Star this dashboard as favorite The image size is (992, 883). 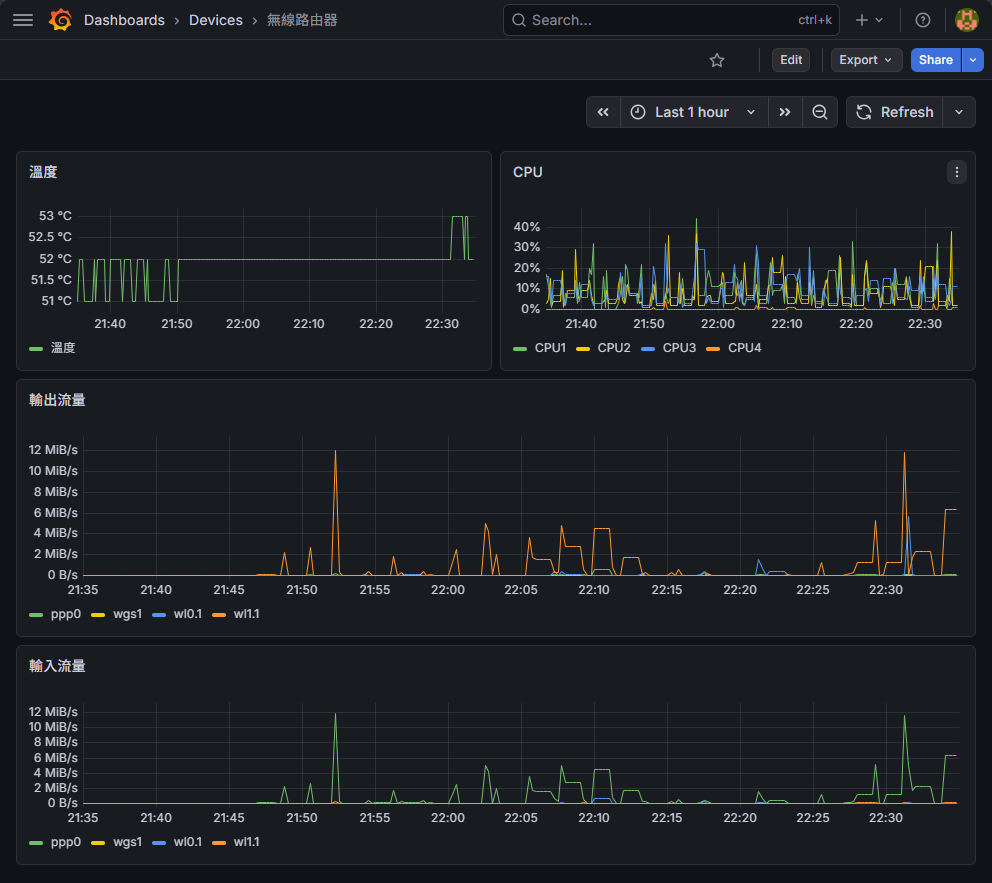(x=716, y=60)
